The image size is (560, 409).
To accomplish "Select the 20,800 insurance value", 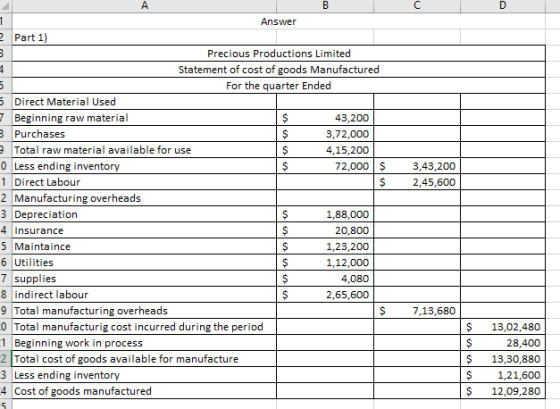I will tap(325, 230).
